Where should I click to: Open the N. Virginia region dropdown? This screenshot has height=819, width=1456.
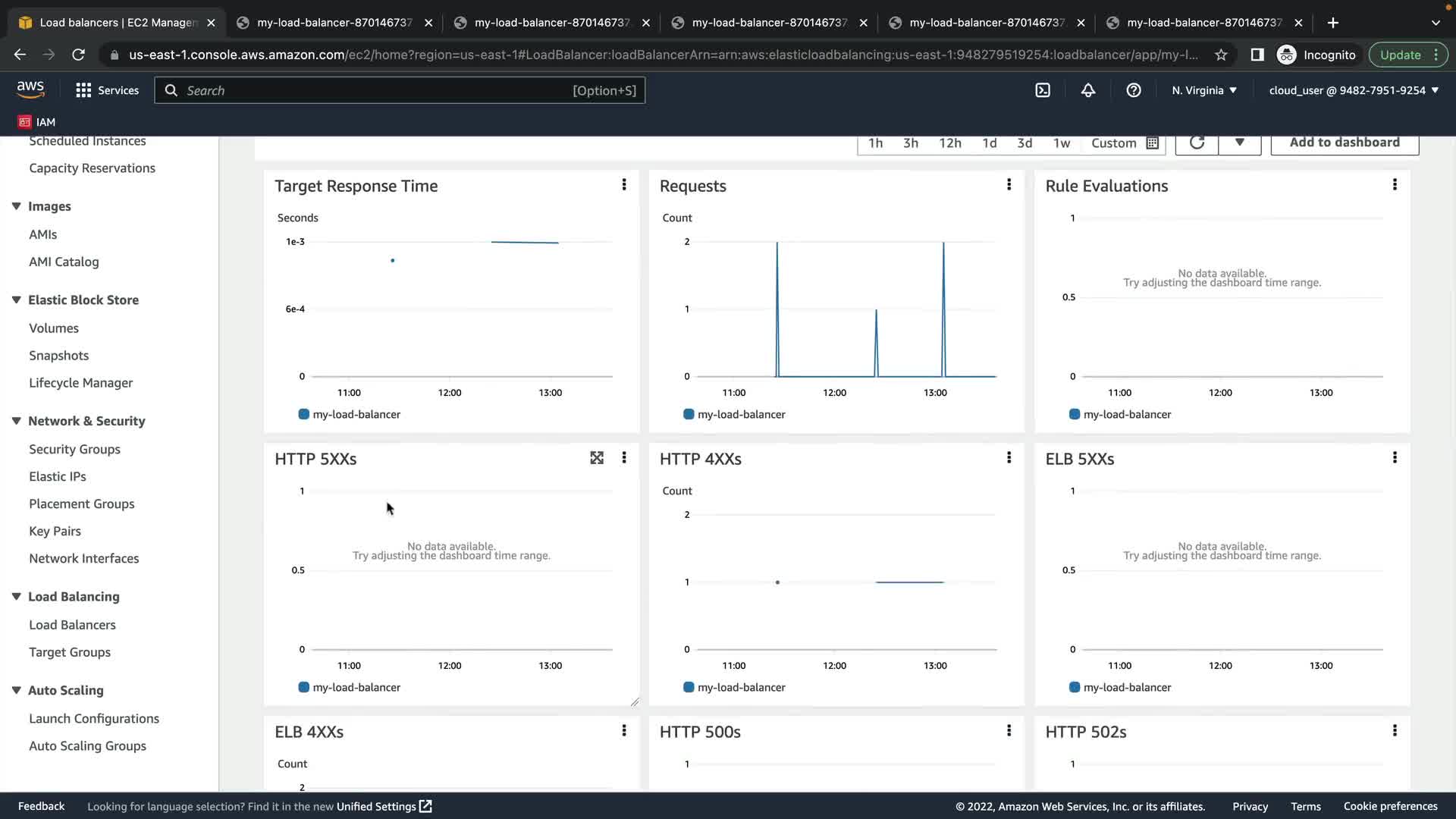[1204, 90]
